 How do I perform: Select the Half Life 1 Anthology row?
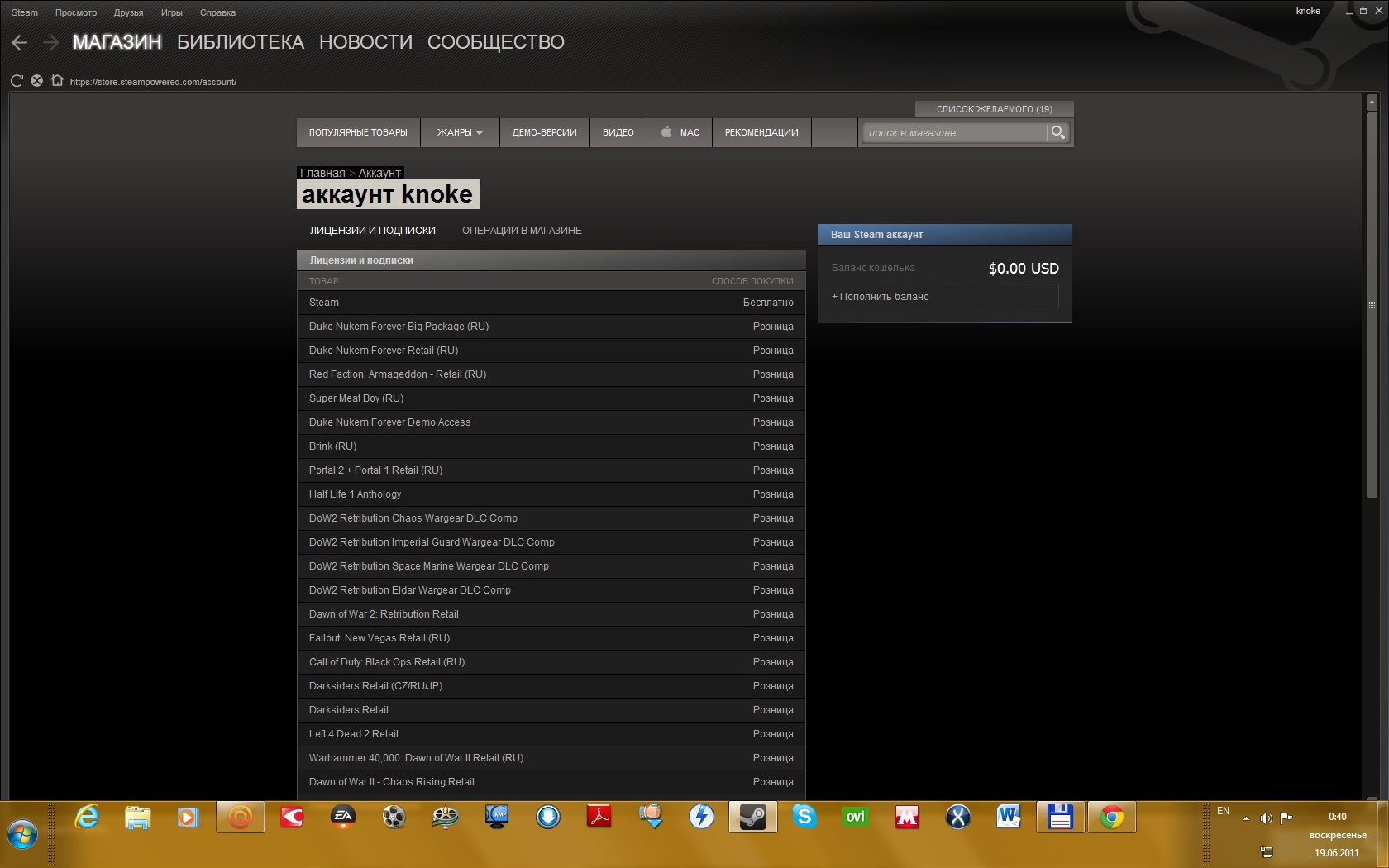point(551,494)
